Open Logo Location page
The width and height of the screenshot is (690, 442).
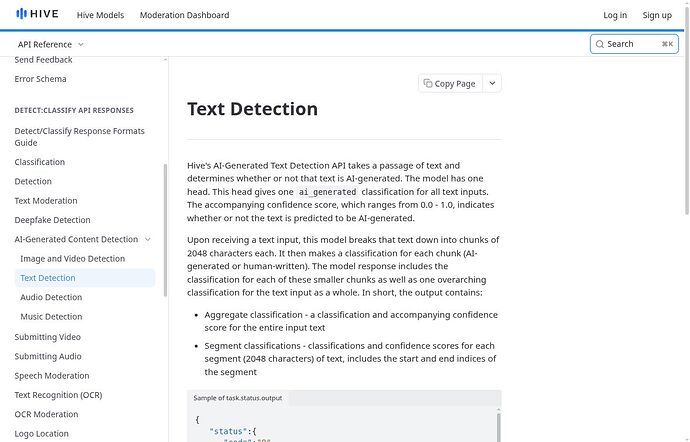(x=41, y=434)
